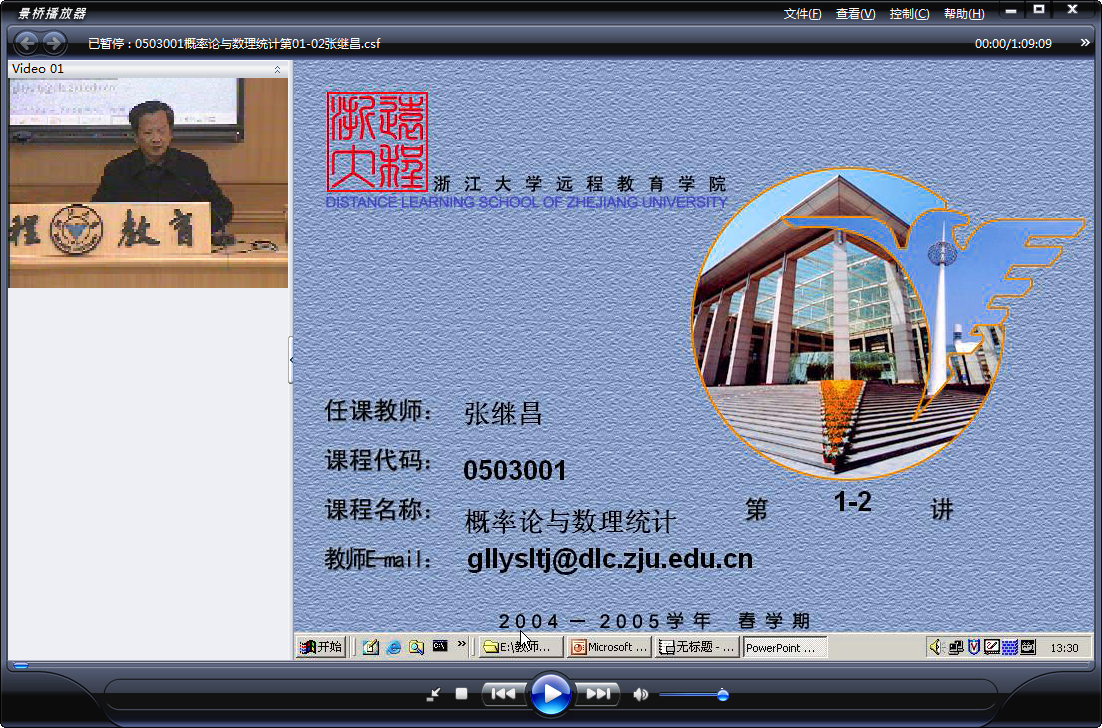
Task: Select the PowerPoint ... taskbar button
Action: (785, 647)
